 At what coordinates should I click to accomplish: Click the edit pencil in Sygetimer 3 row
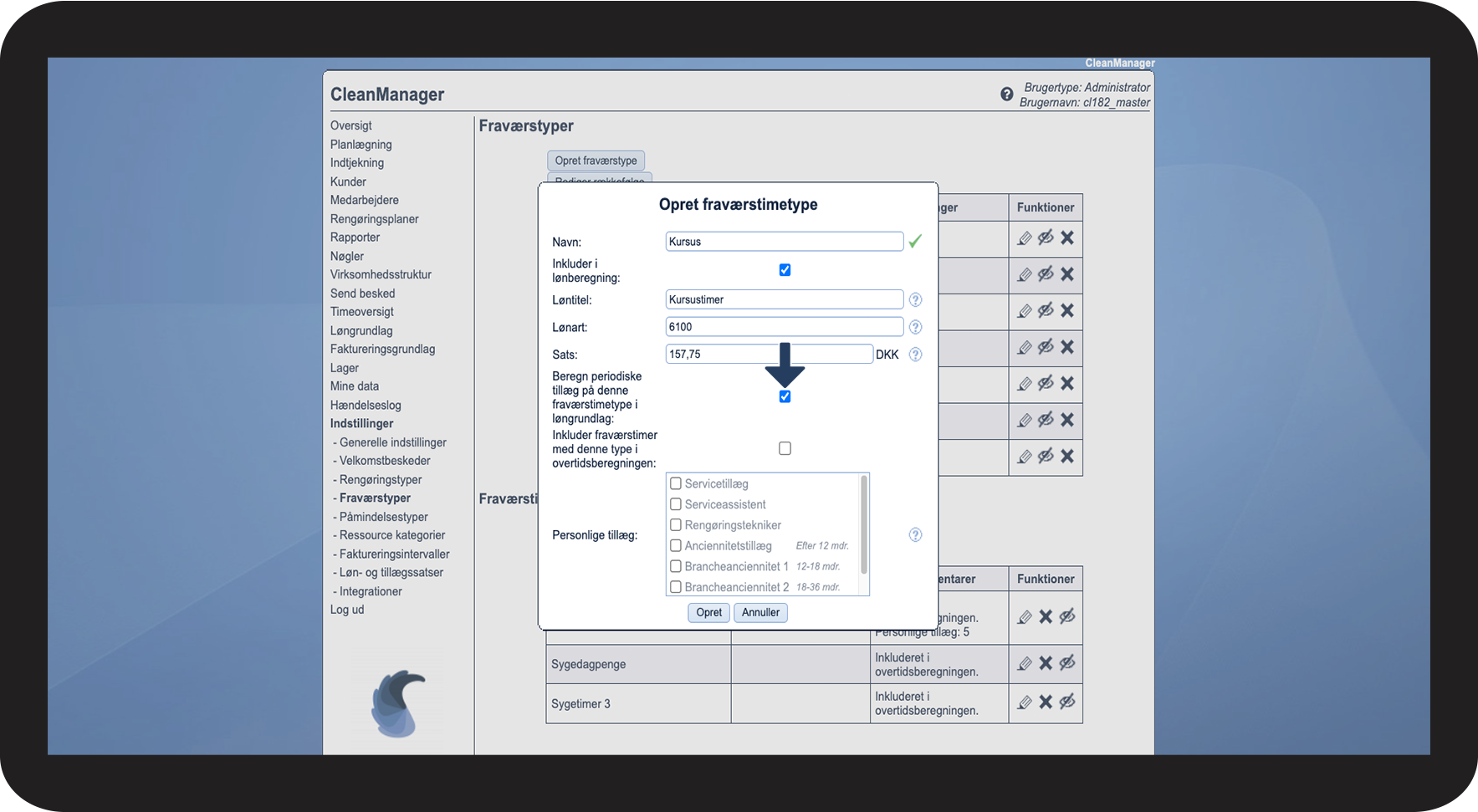tap(1025, 702)
